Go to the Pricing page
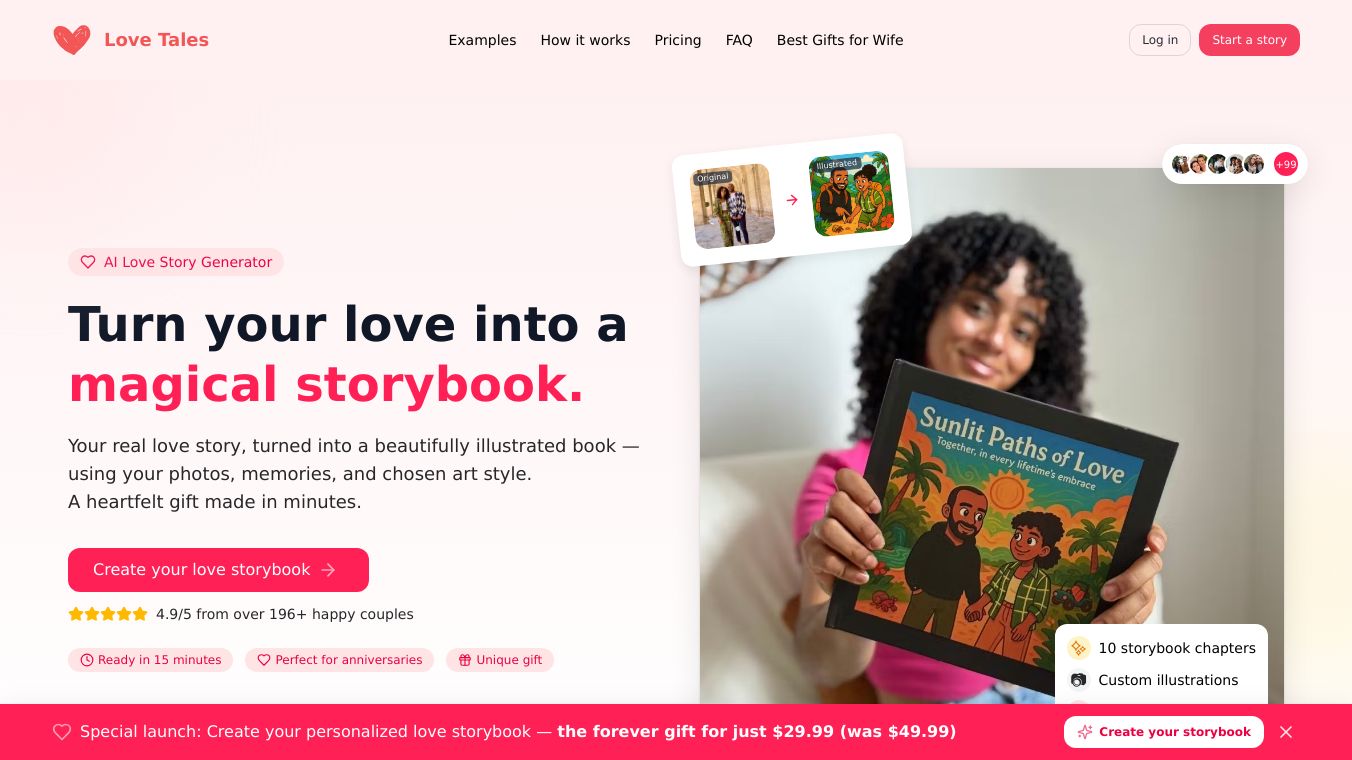Image resolution: width=1352 pixels, height=760 pixels. (x=678, y=40)
